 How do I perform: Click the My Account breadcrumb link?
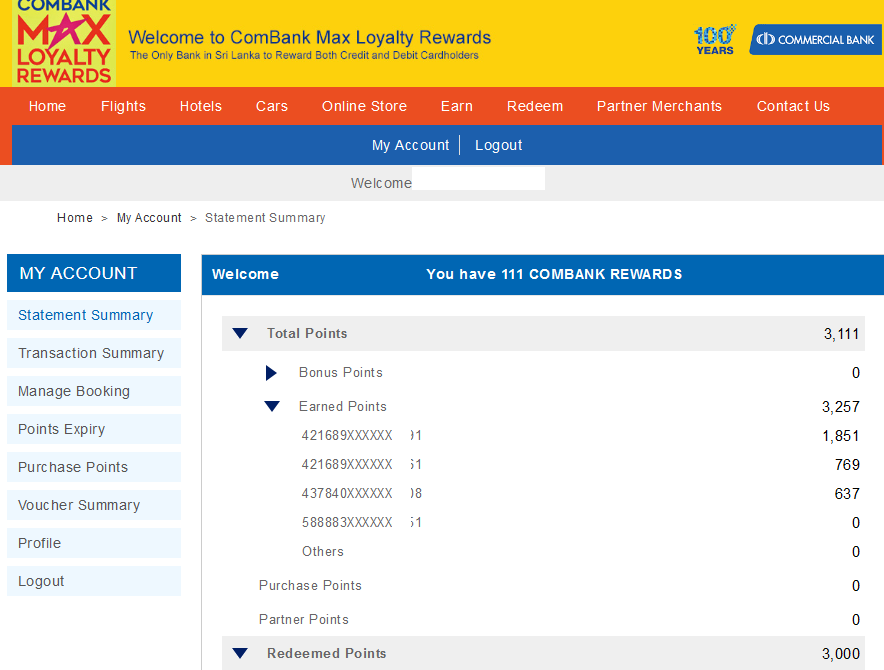pyautogui.click(x=149, y=218)
